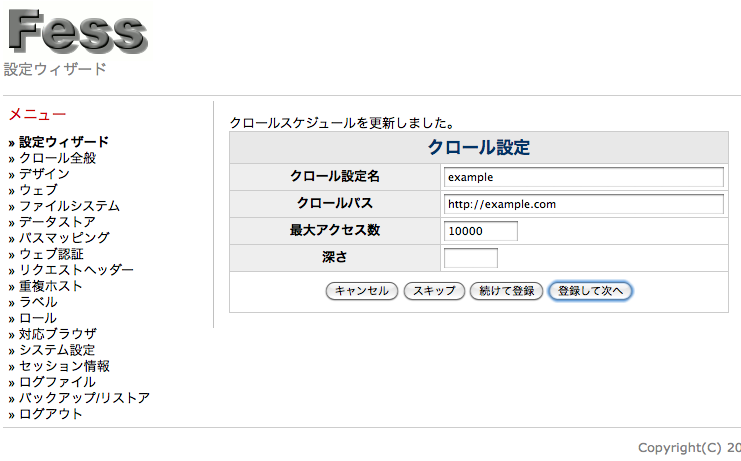
Task: Click the empty 深さ input
Action: coord(470,258)
